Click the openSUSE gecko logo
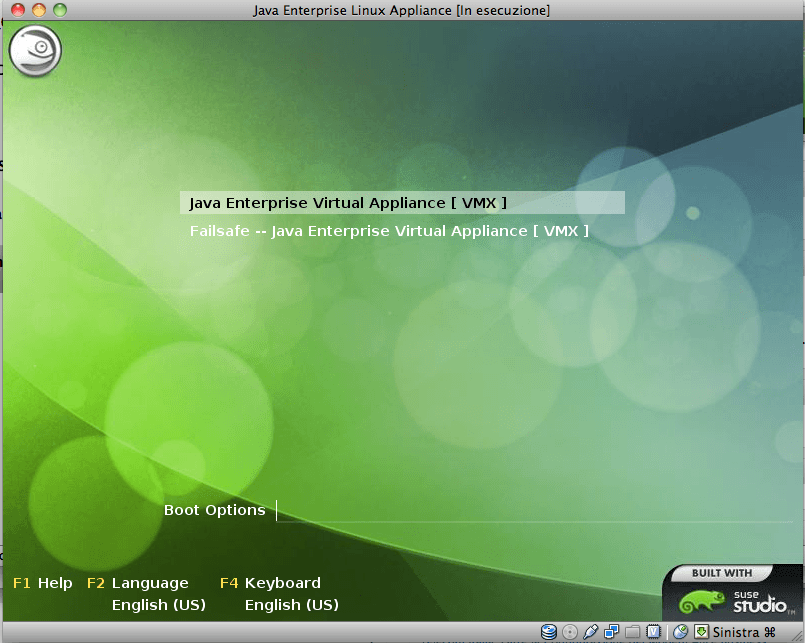 click(x=35, y=51)
